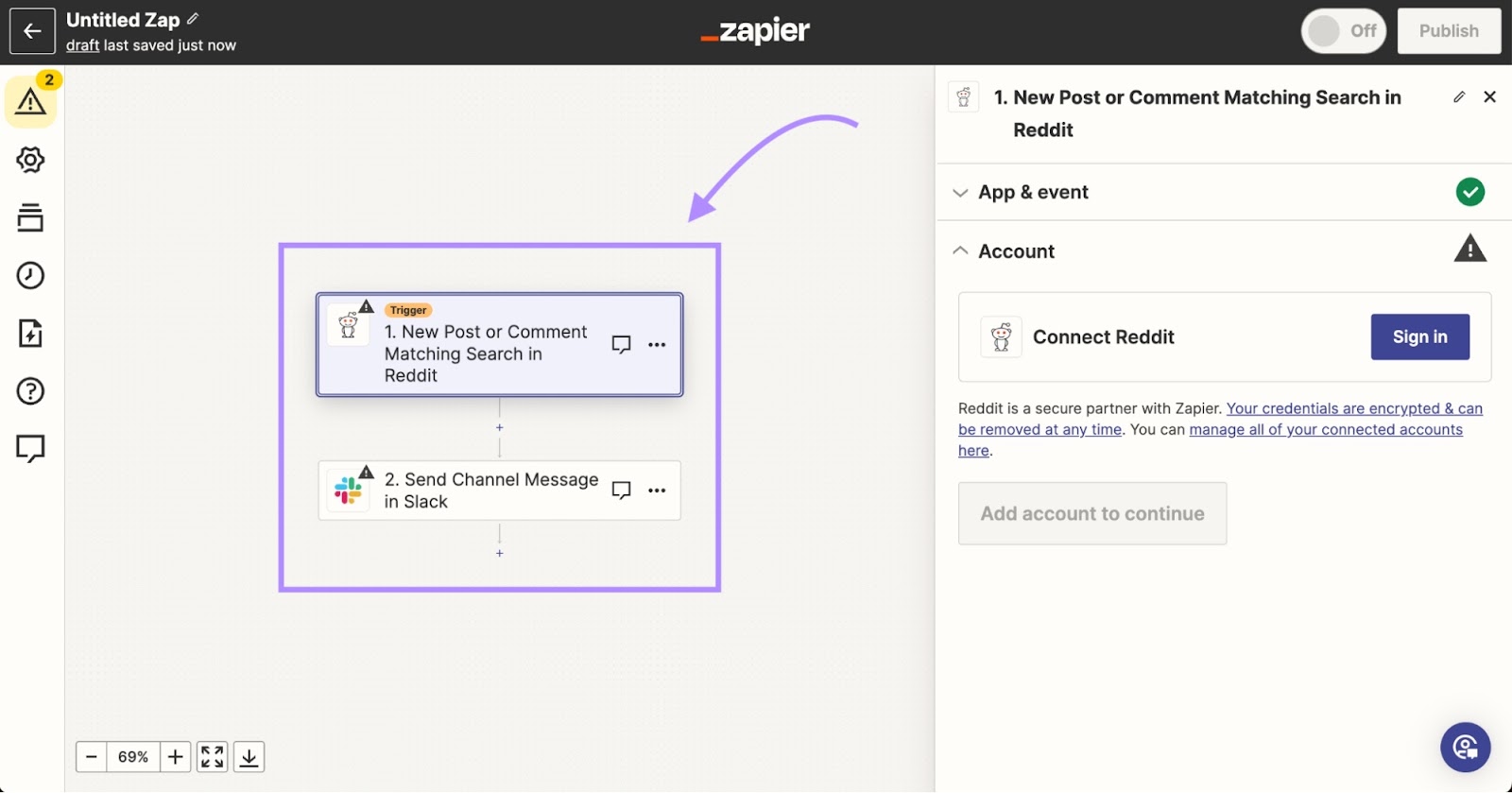This screenshot has width=1512, height=793.
Task: Open the Zap details file-bolt icon
Action: click(30, 334)
